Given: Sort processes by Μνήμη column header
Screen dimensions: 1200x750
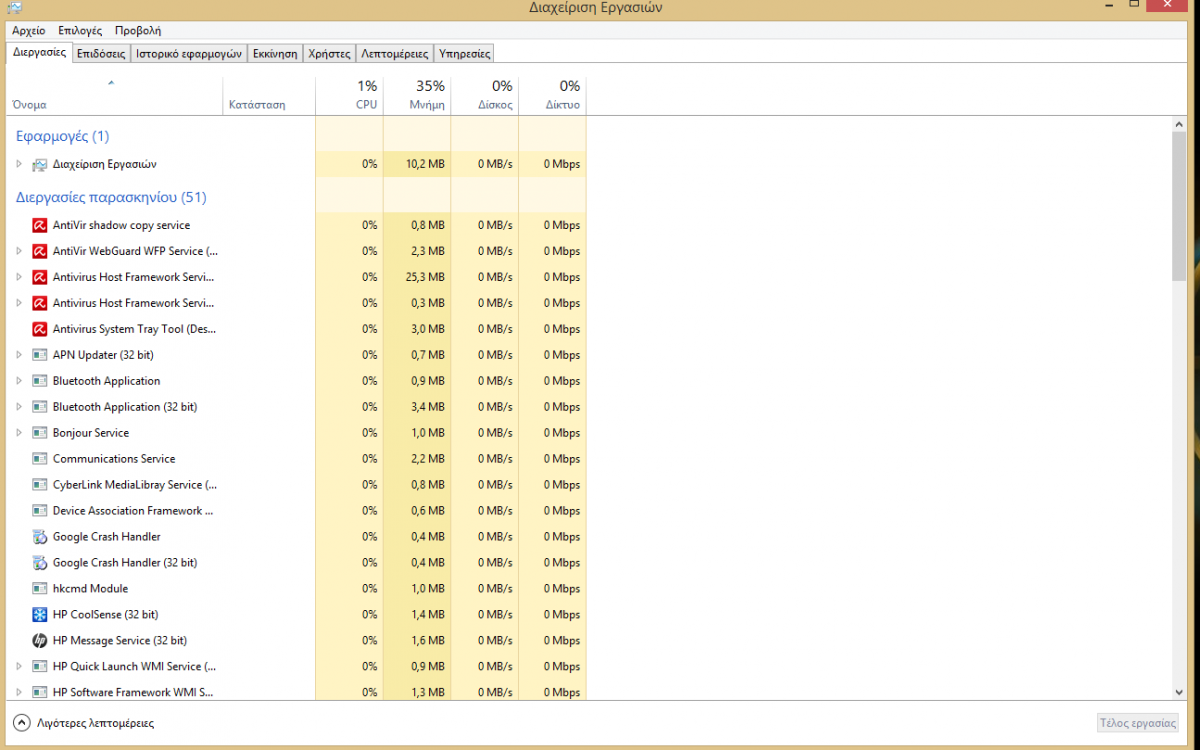Looking at the screenshot, I should tap(417, 95).
